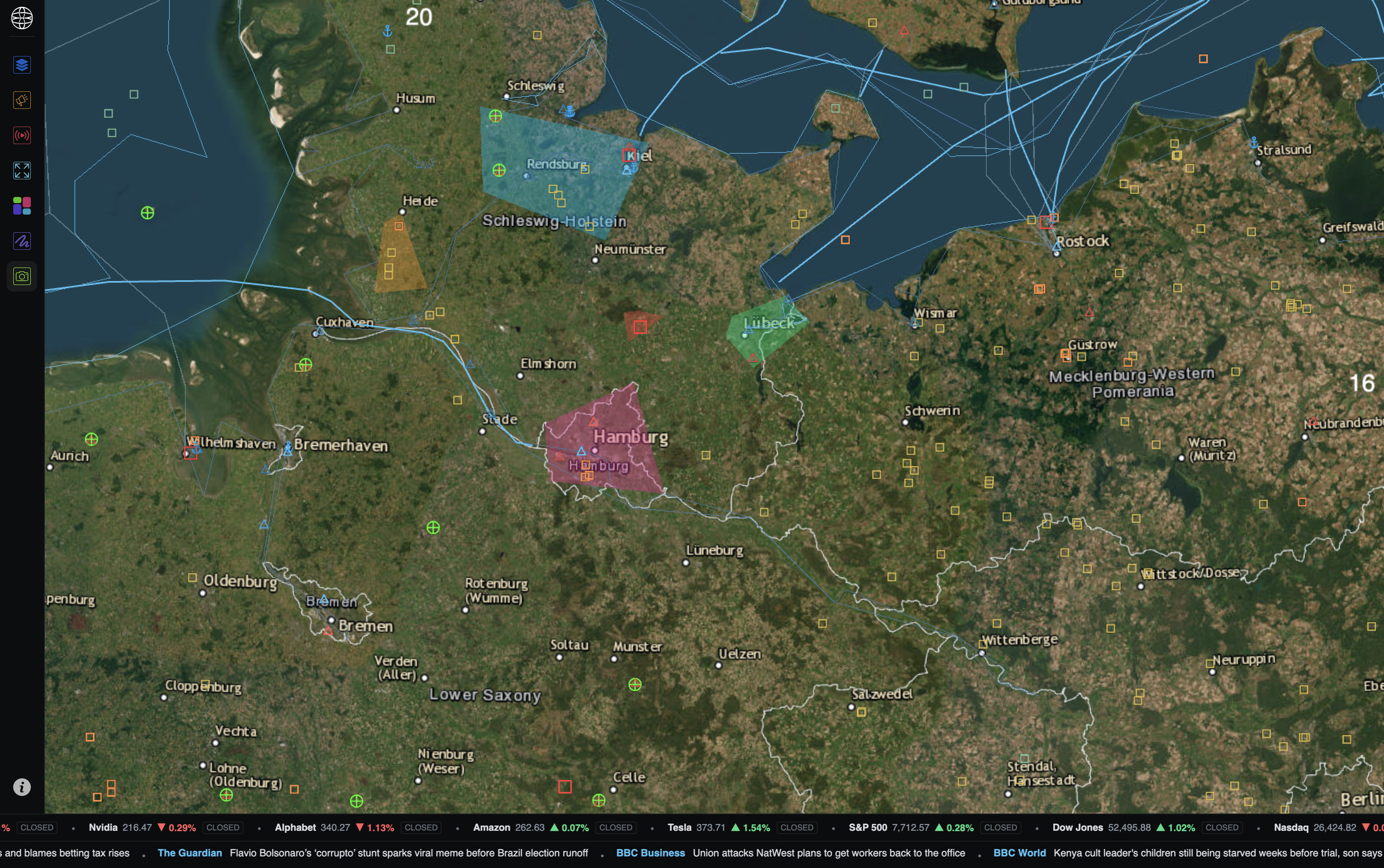Click the globe logo in the sidebar
The width and height of the screenshot is (1384, 868).
(22, 18)
